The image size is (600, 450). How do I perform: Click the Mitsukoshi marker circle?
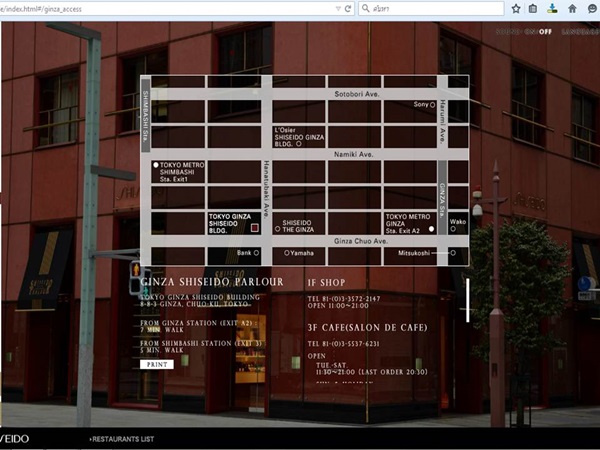(453, 253)
